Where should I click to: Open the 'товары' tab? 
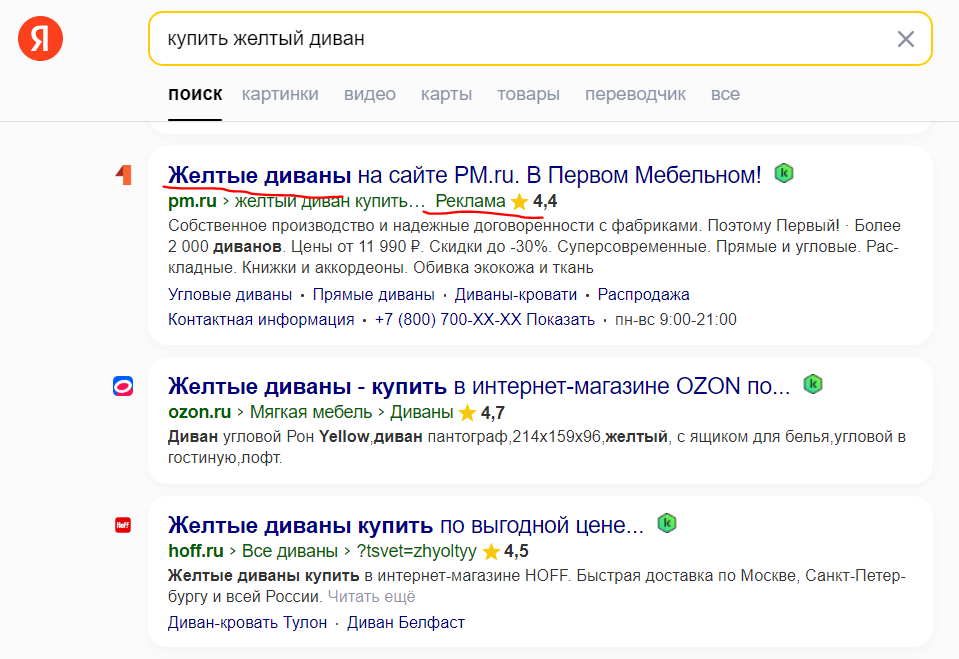(528, 94)
